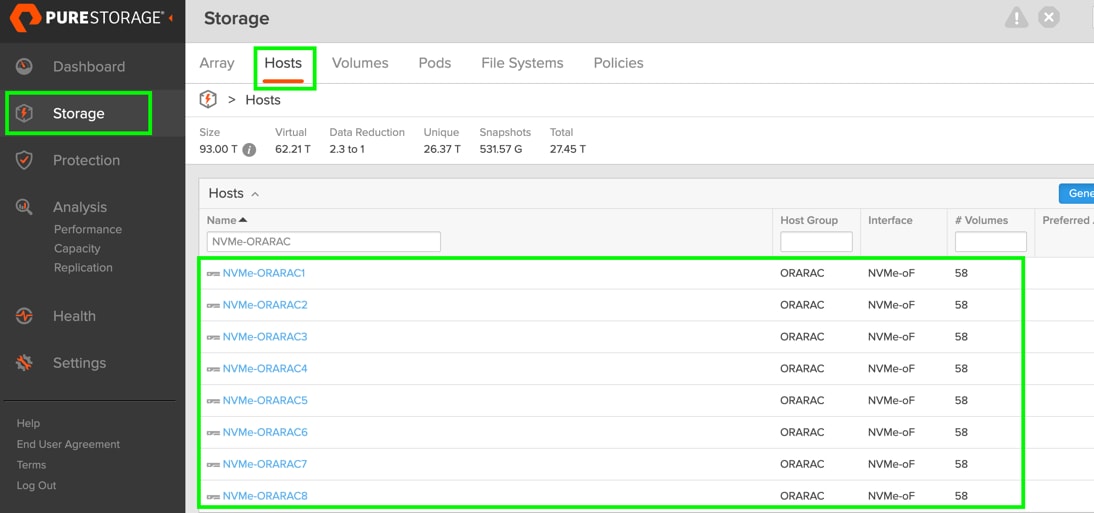Click the Interface column header
Screen dimensions: 1094x513
[890, 220]
